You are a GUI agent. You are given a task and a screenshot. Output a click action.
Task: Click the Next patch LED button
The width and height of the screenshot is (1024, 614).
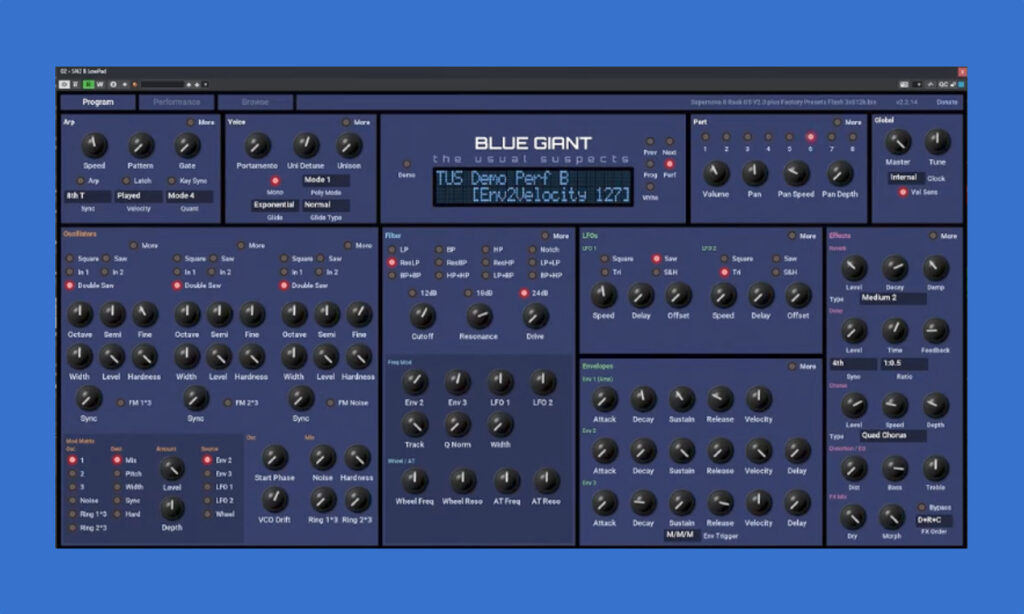coord(669,141)
